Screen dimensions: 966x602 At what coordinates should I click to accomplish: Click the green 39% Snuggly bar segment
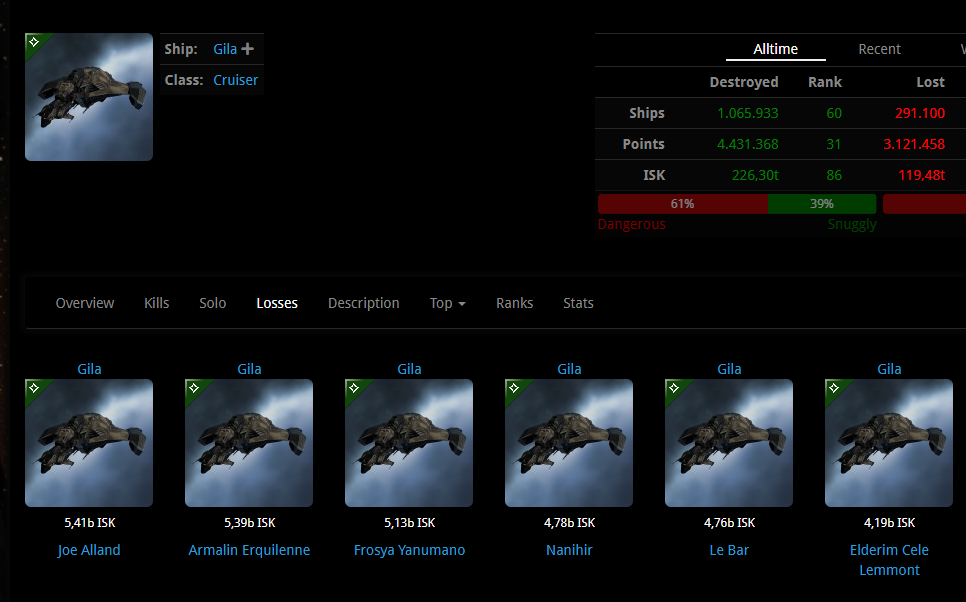coord(822,204)
